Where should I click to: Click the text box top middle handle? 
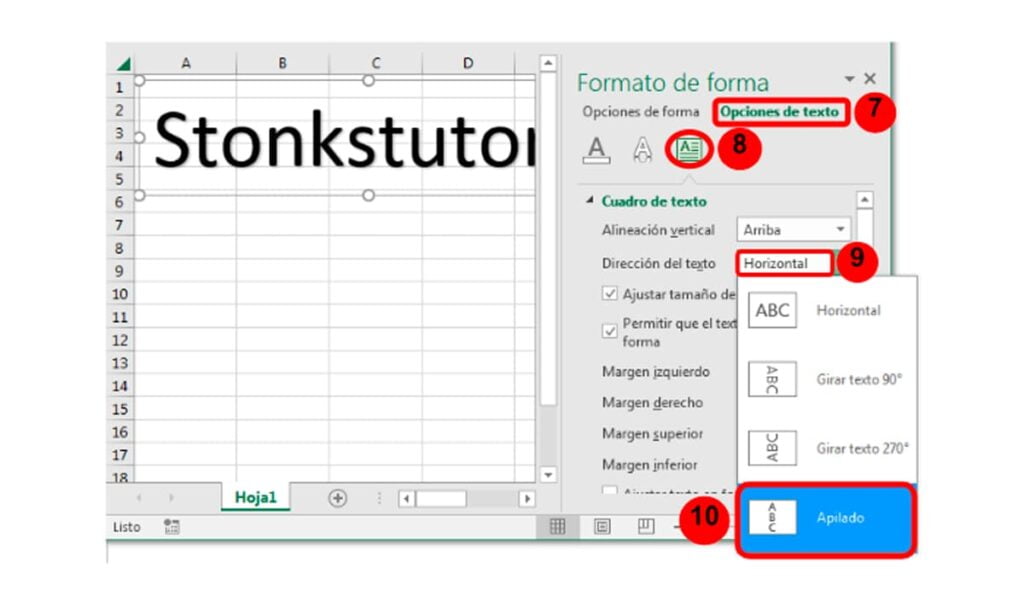point(368,81)
